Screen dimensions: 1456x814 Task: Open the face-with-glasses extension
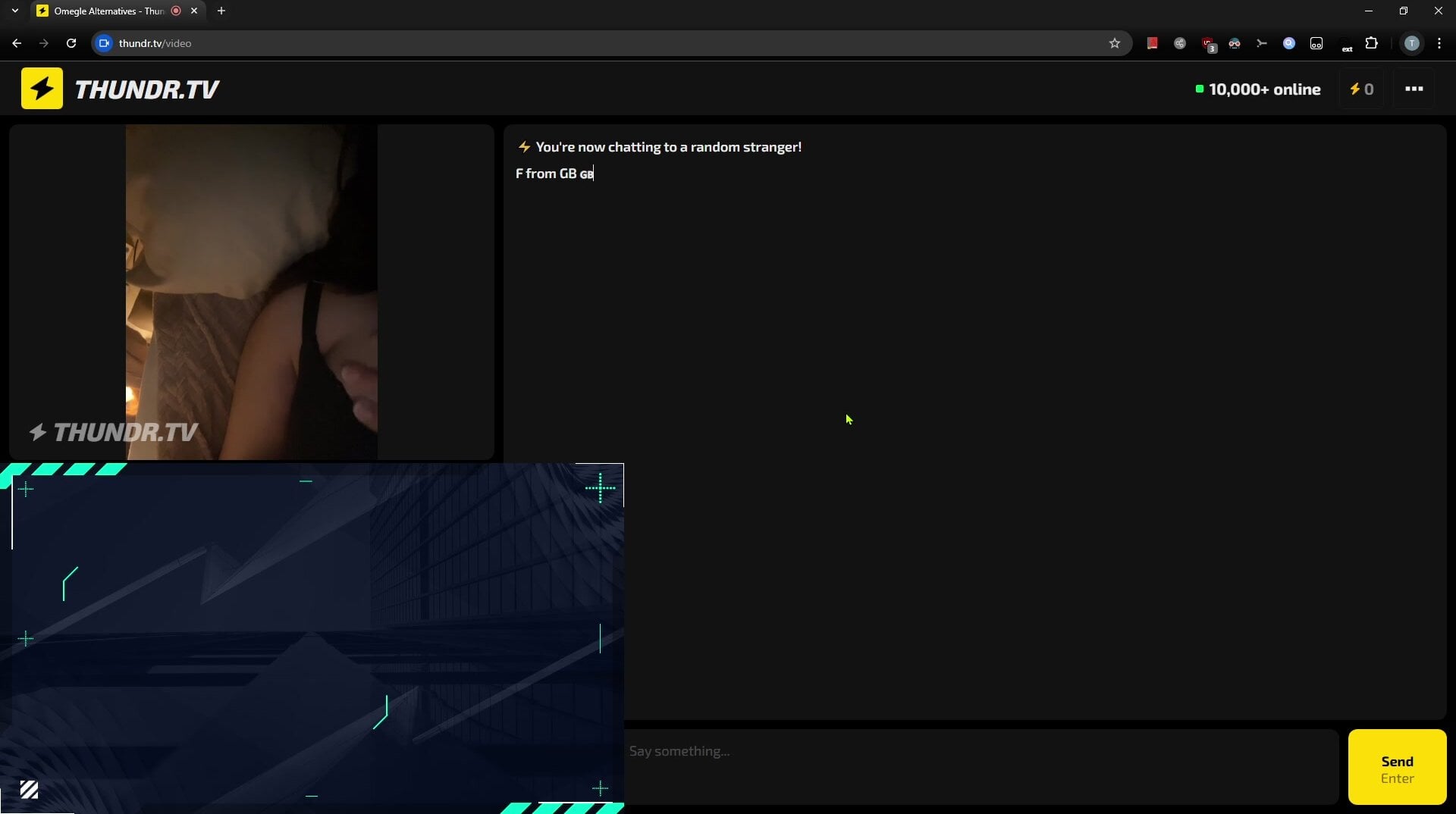[x=1235, y=43]
